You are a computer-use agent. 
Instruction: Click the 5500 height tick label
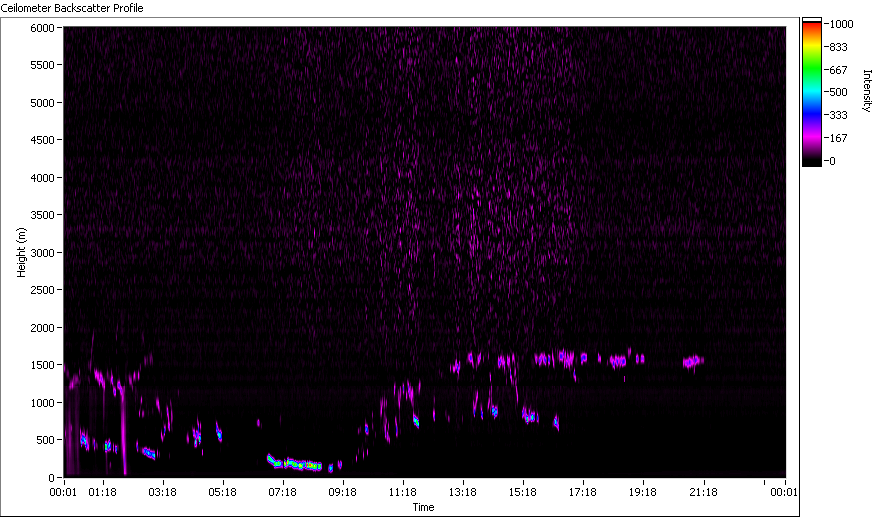click(x=42, y=65)
